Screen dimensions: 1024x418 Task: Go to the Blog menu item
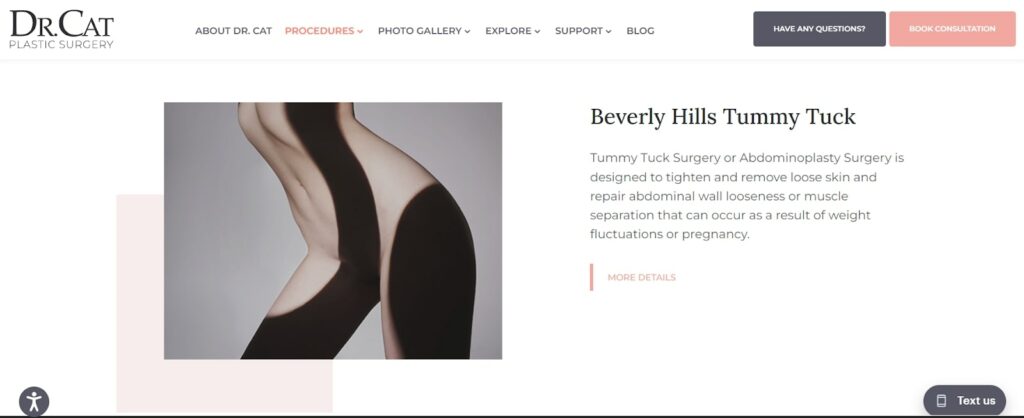[x=640, y=31]
